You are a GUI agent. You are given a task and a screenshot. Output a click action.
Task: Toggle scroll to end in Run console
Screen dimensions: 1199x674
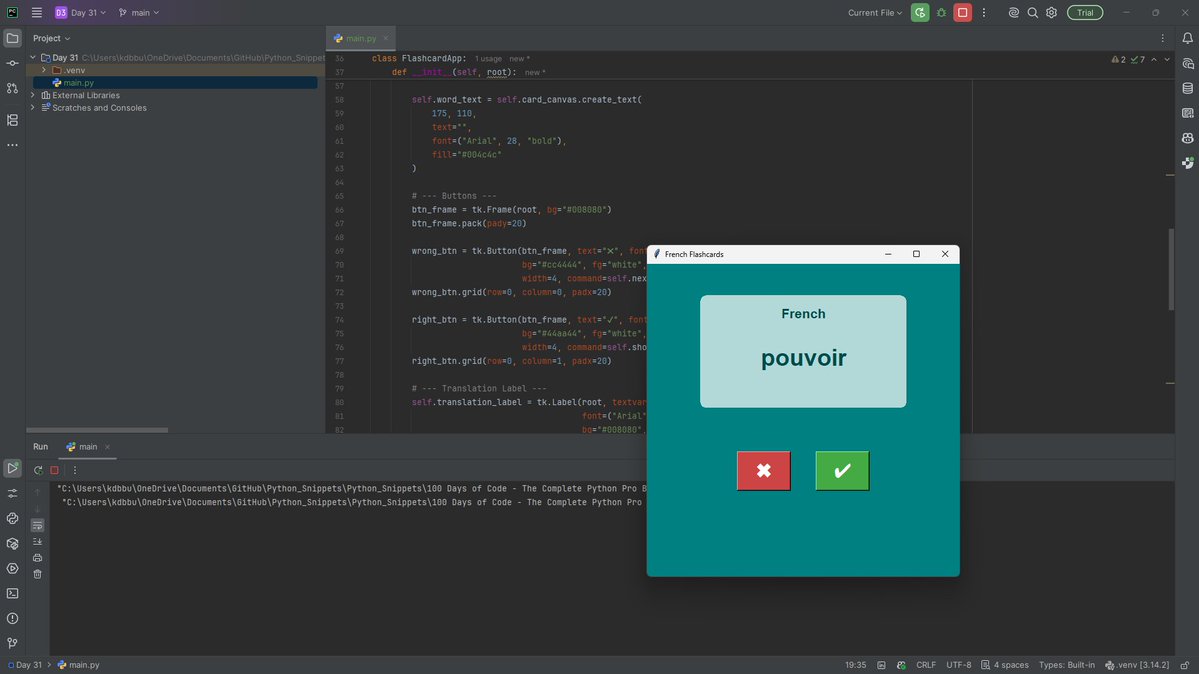[37, 542]
